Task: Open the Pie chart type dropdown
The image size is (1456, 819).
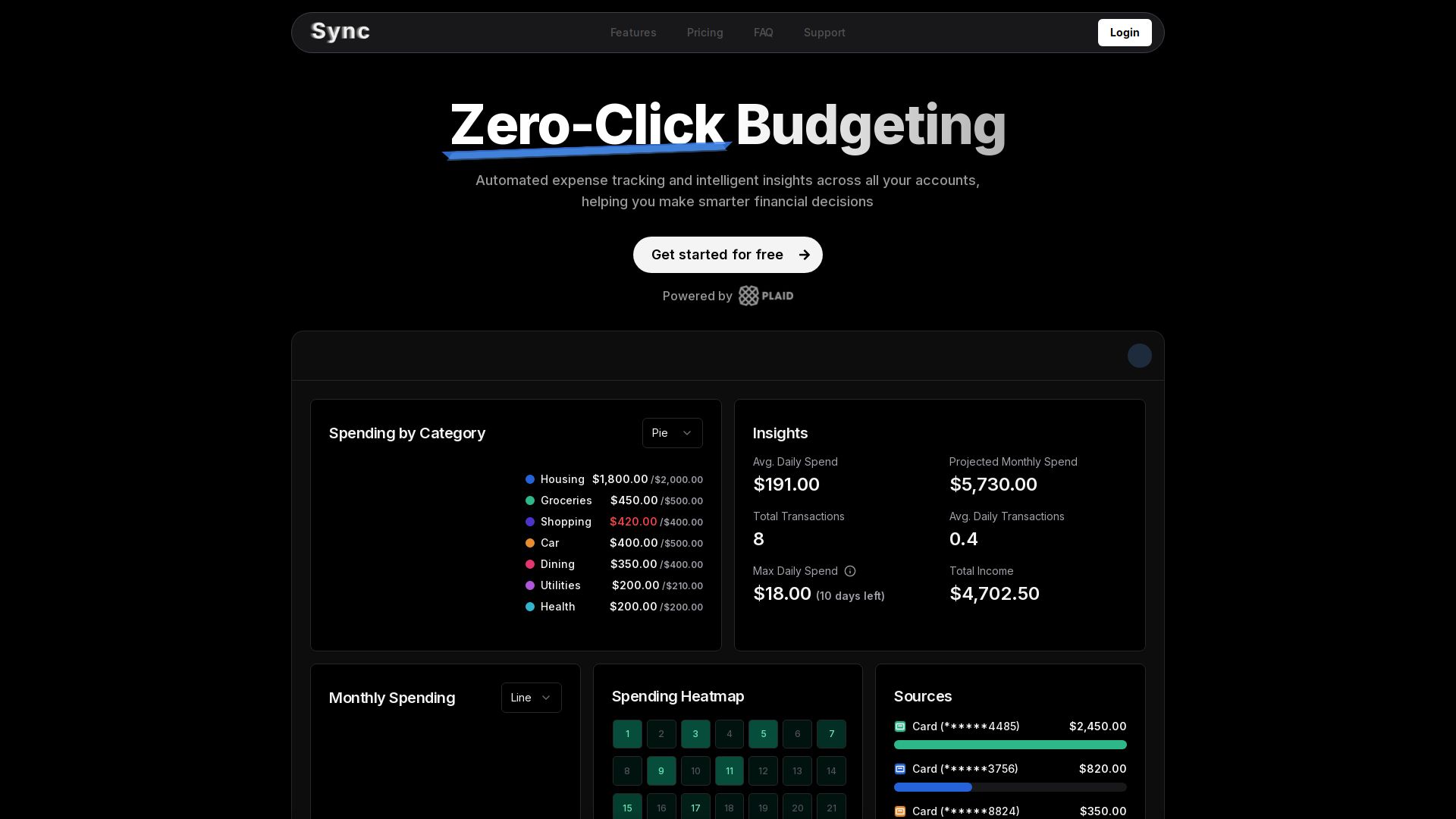Action: [672, 433]
